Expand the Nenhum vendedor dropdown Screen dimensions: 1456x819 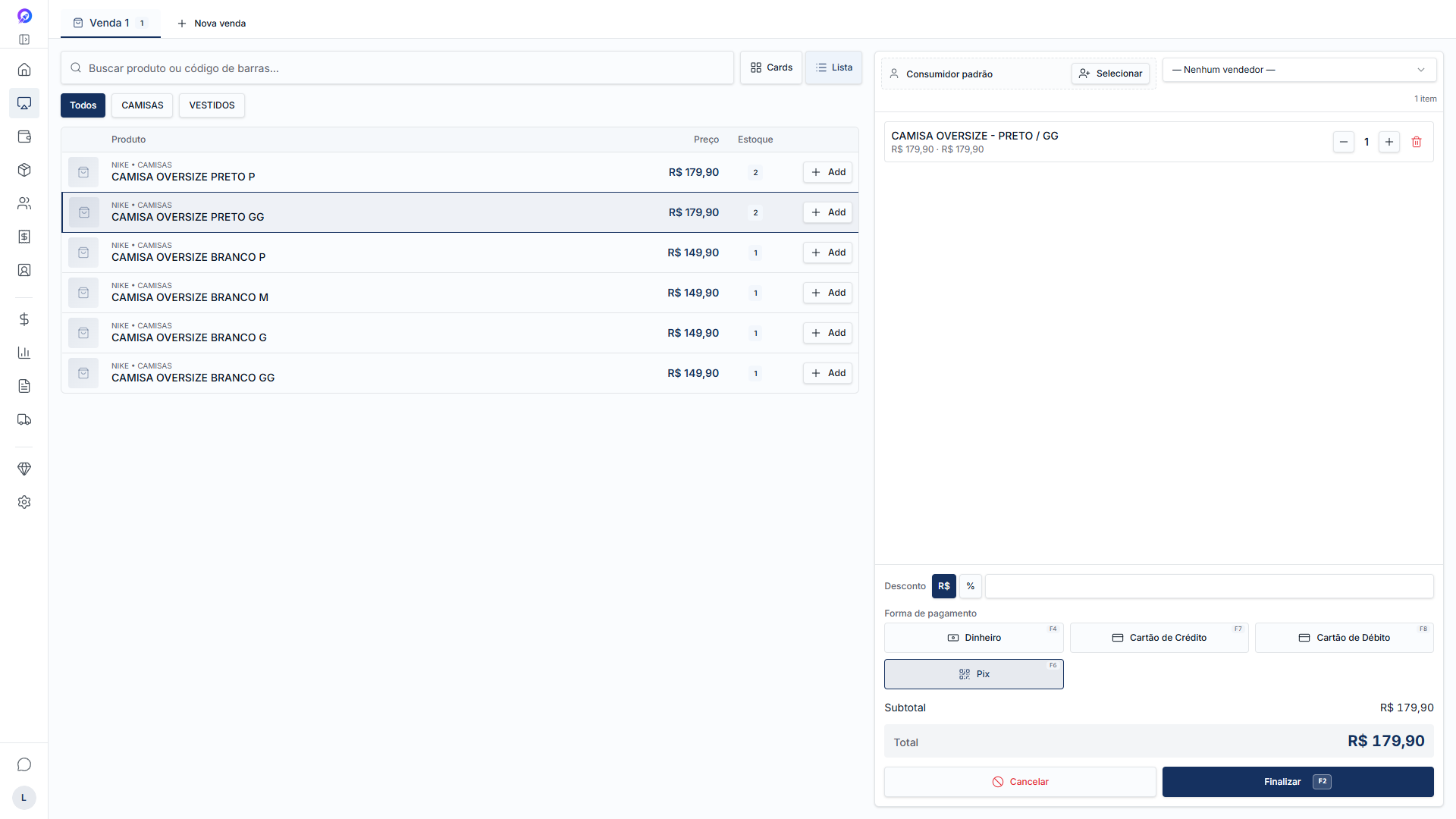pos(1300,70)
